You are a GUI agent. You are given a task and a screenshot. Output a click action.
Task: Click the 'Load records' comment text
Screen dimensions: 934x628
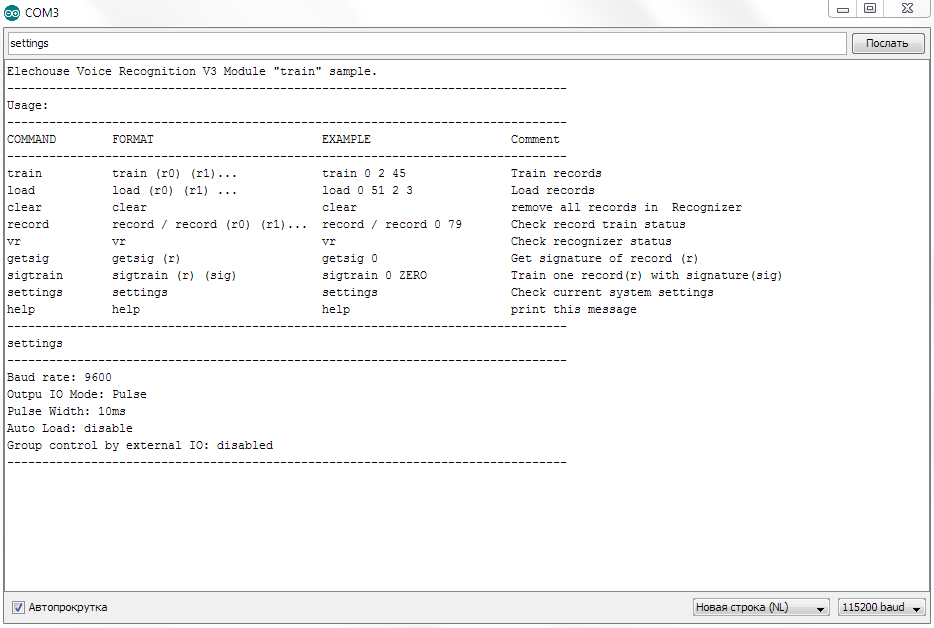click(x=553, y=191)
